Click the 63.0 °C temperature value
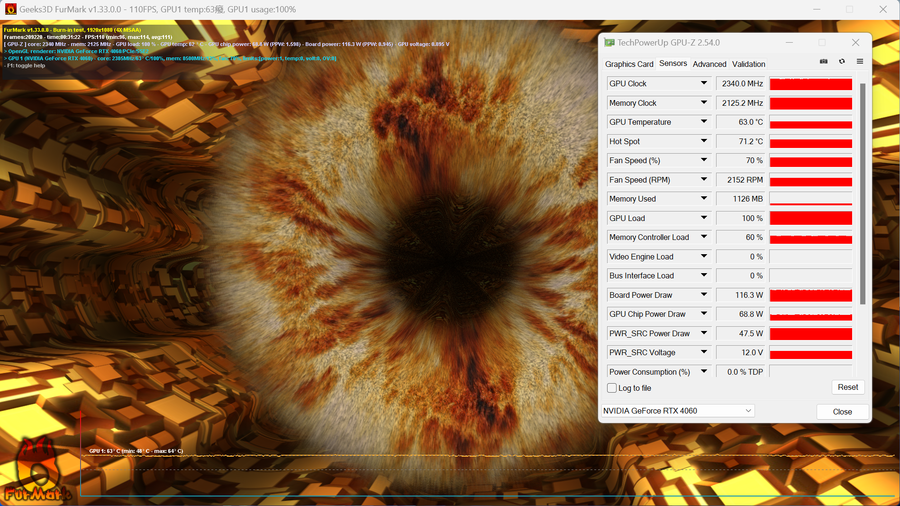 tap(739, 122)
